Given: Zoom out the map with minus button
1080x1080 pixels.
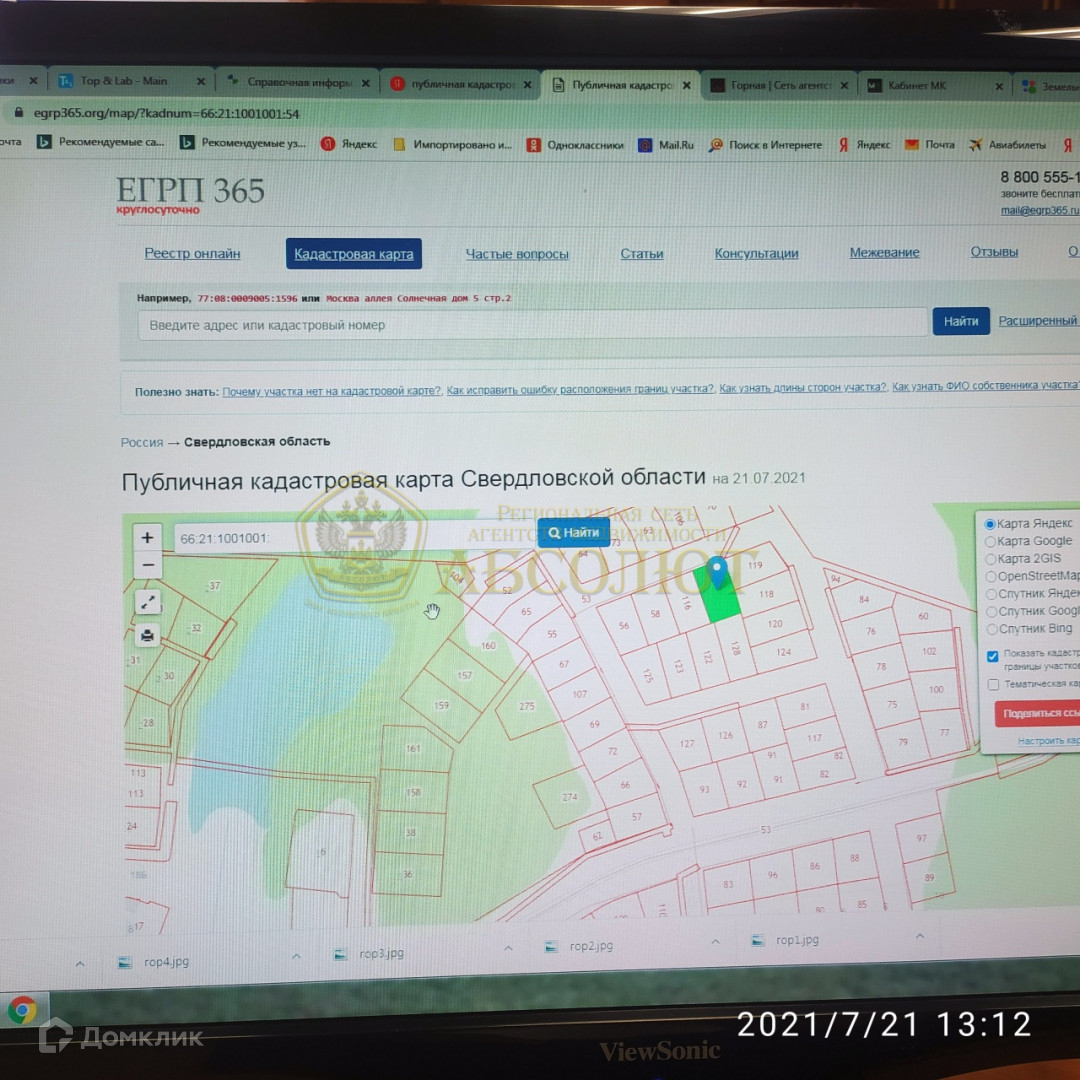Looking at the screenshot, I should tap(147, 565).
